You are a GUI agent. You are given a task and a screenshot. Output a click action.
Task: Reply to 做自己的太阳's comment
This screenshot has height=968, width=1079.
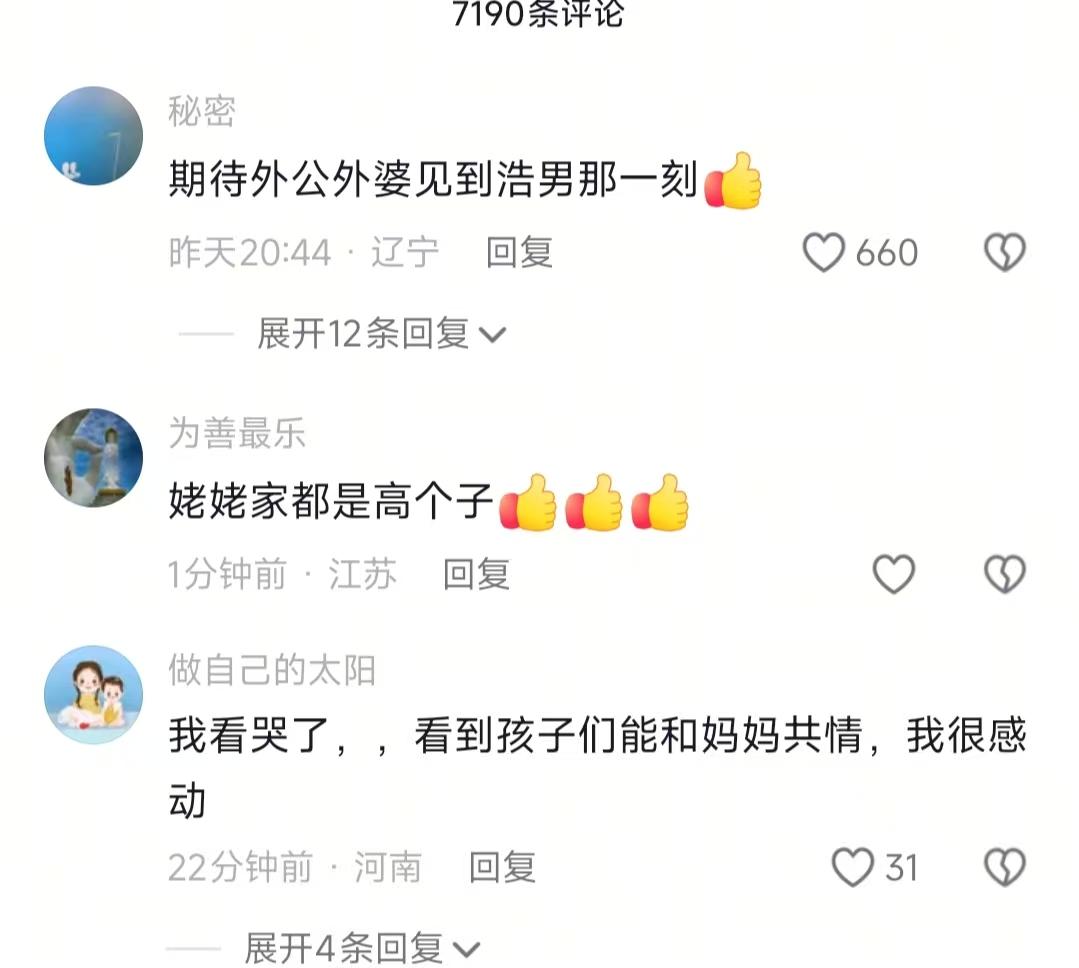click(x=502, y=867)
